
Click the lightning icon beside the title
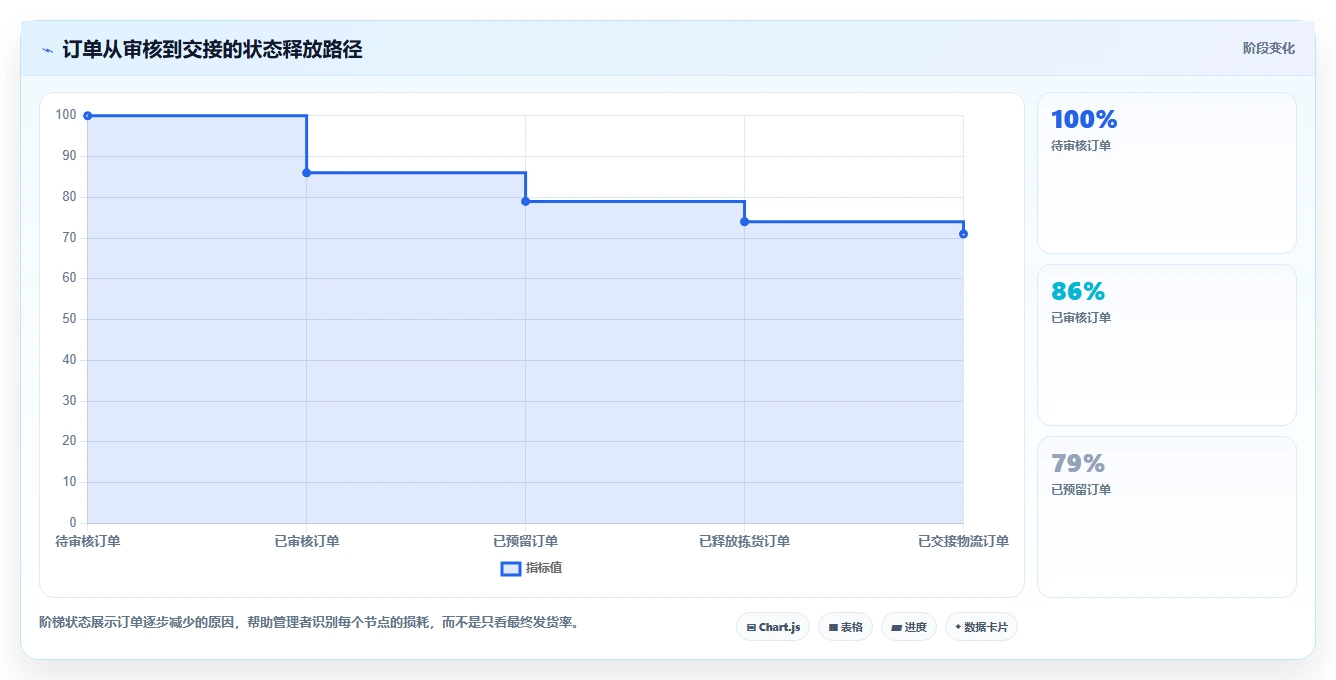tap(47, 50)
